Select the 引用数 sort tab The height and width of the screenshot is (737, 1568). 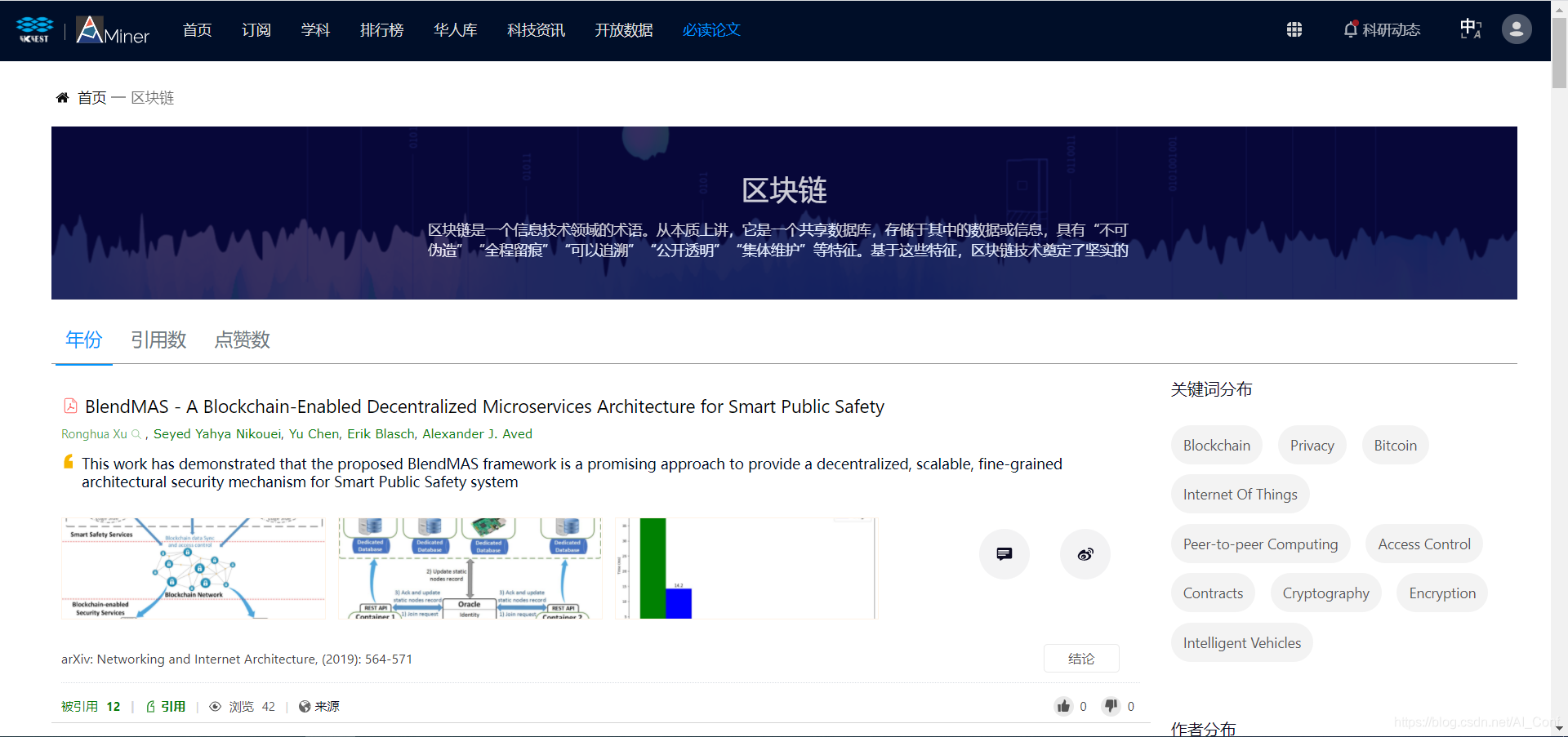(158, 340)
